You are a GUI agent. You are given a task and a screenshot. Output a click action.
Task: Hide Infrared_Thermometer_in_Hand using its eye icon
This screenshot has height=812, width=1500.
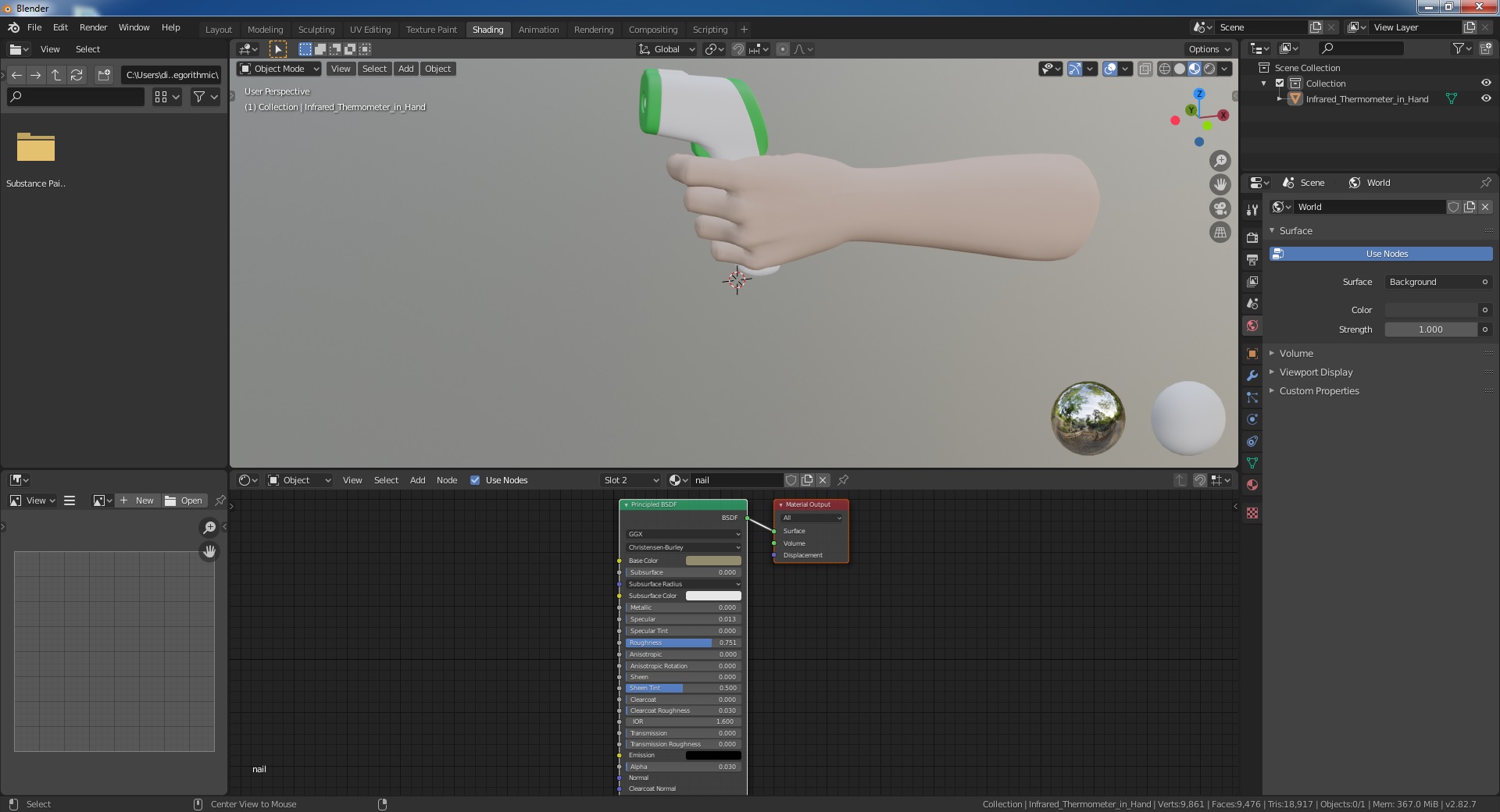1486,98
